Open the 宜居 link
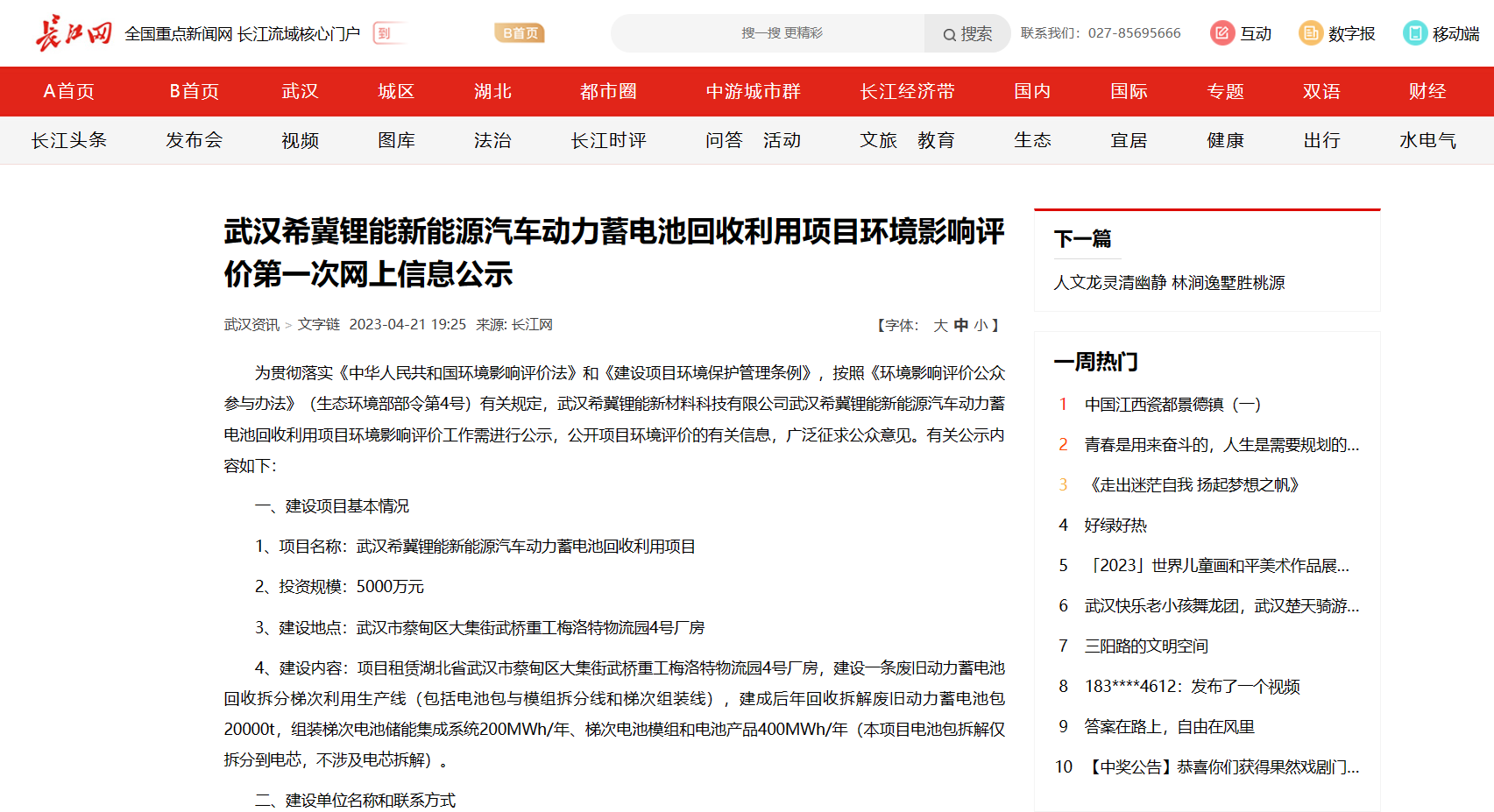1494x812 pixels. [1129, 140]
